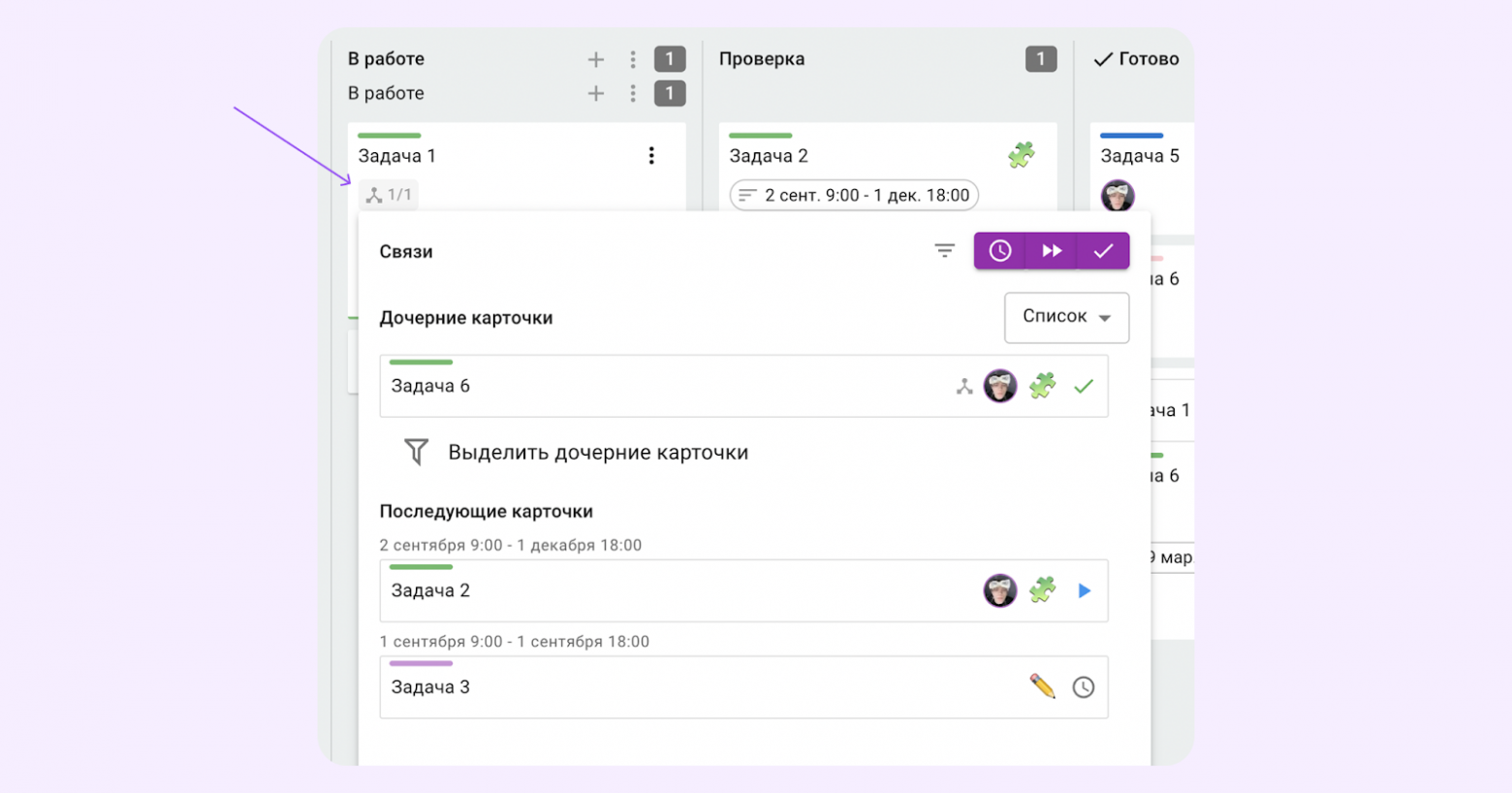Open the three-dot menu of В работе column
1512x793 pixels.
pos(633,58)
